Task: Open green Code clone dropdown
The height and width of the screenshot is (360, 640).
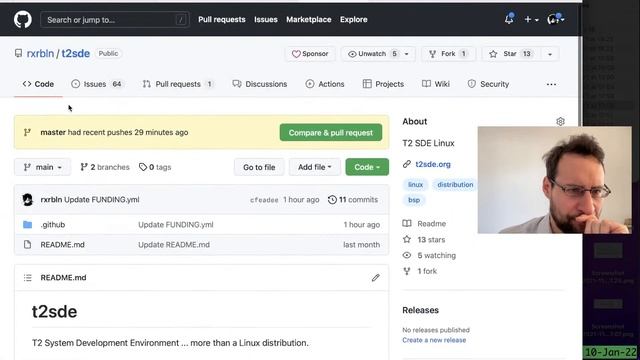Action: pos(367,167)
